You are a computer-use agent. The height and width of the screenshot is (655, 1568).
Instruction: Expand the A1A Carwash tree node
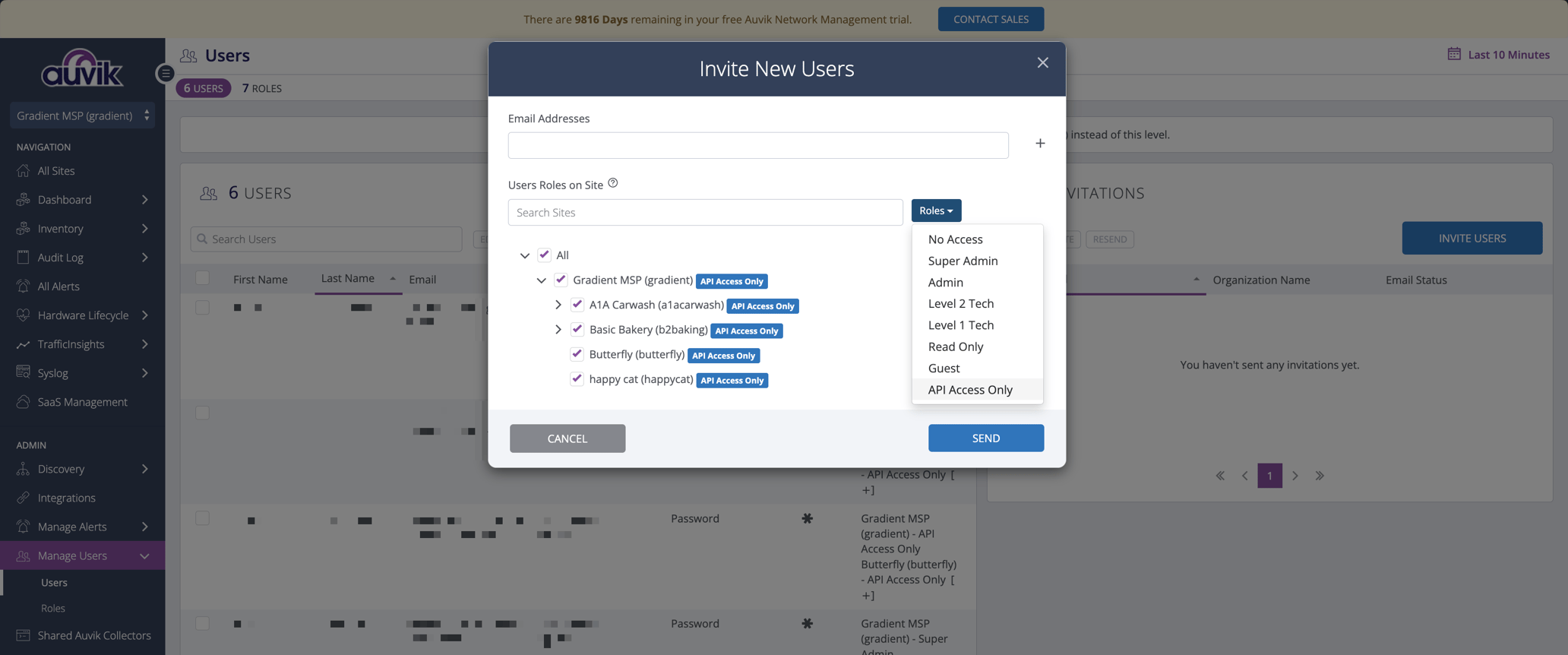point(558,305)
